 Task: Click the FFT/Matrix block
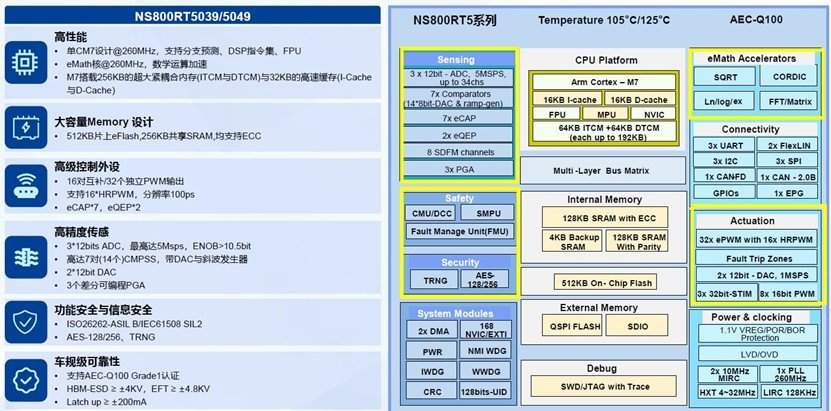point(787,101)
